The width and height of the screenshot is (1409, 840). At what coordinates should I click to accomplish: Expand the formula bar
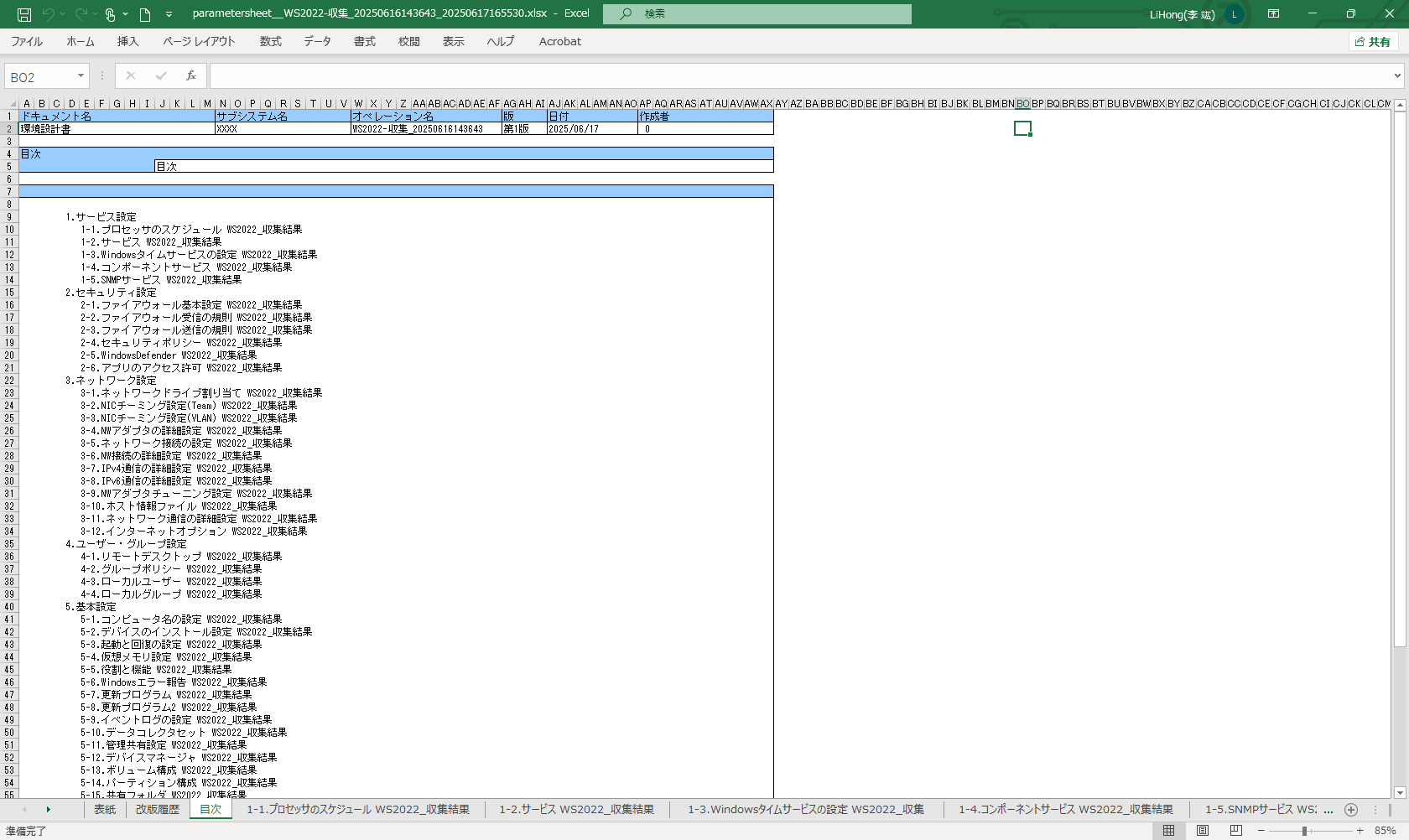point(1397,76)
